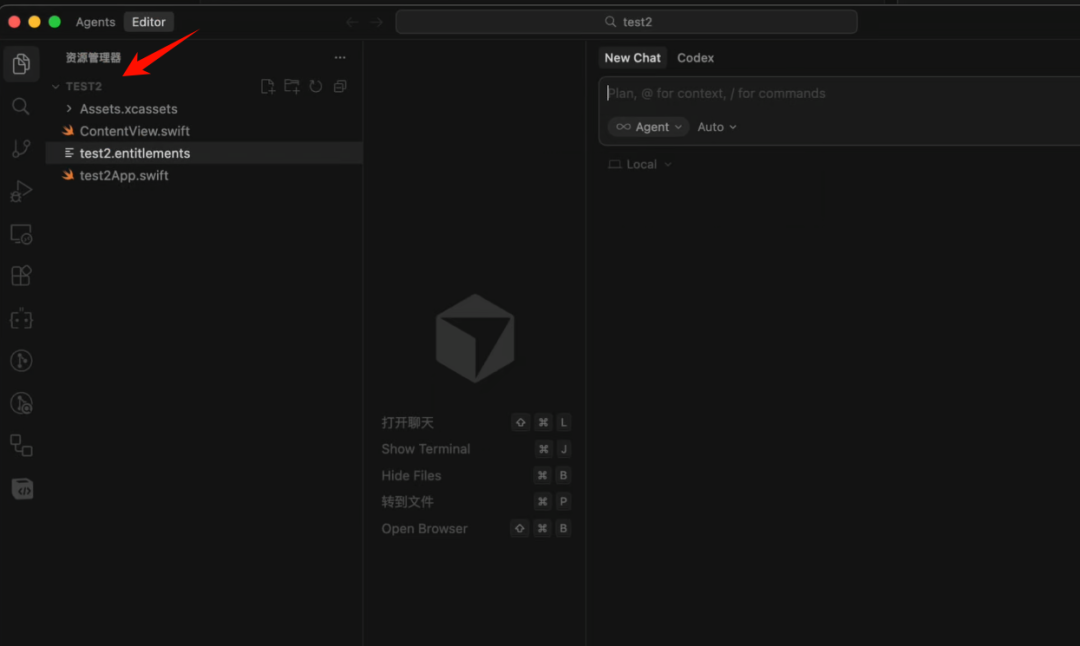Click the code tag box icon

tap(22, 489)
